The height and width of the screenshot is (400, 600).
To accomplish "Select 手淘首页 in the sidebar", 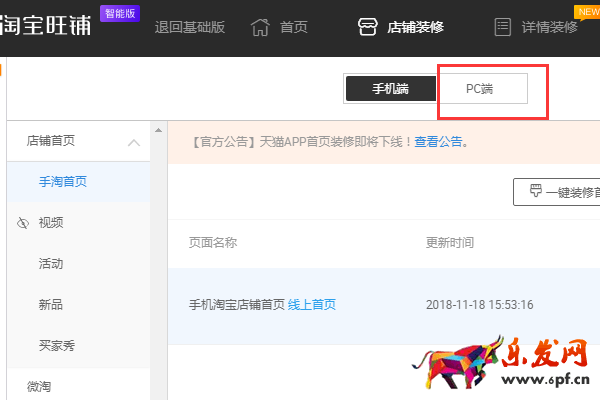I will coord(63,181).
